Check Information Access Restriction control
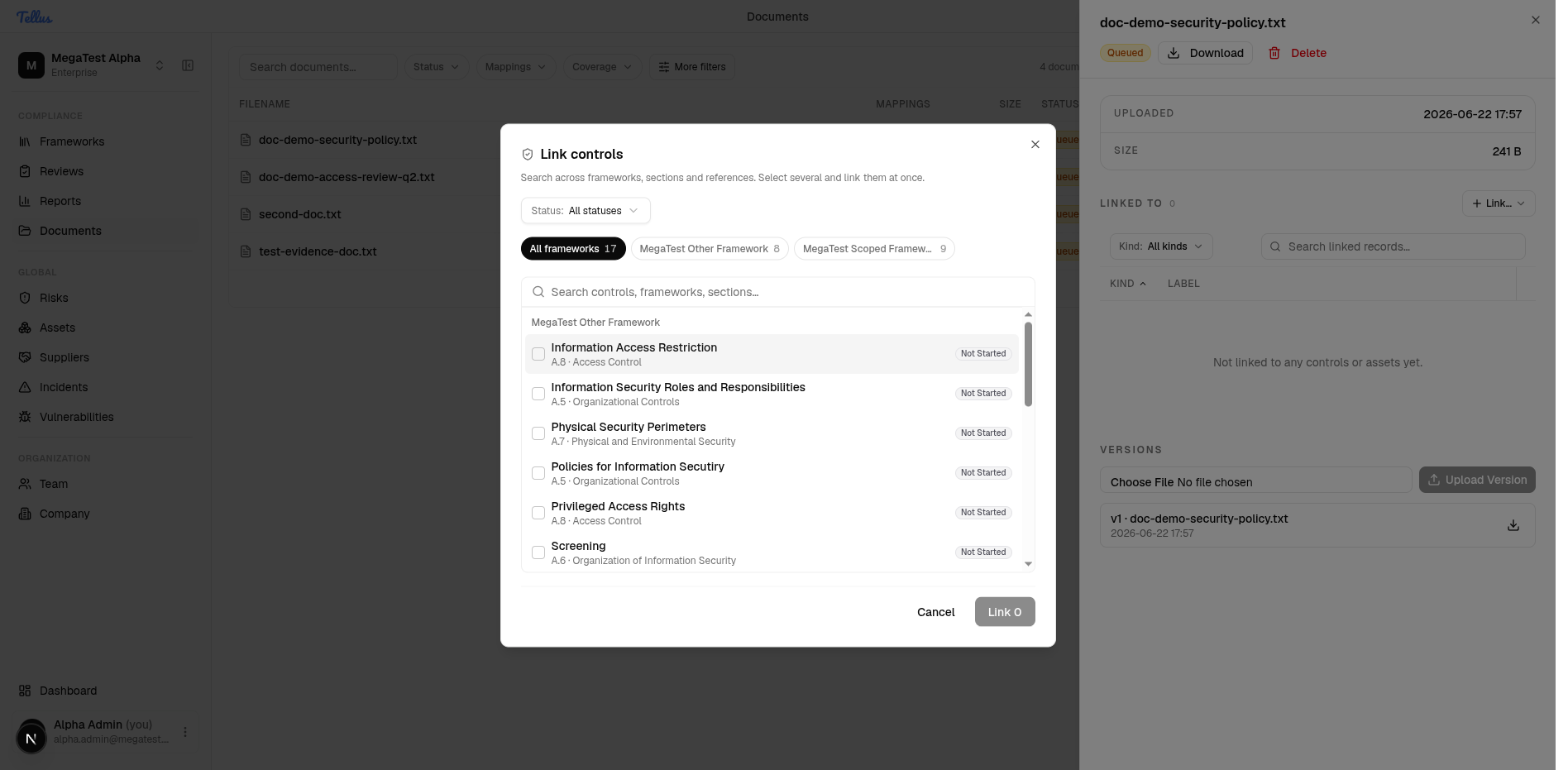Viewport: 1568px width, 770px height. (538, 354)
